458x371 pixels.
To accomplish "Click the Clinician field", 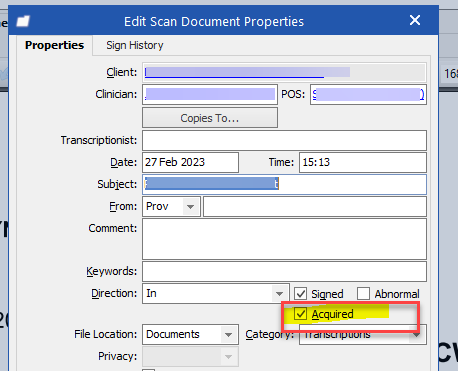I will [x=210, y=95].
